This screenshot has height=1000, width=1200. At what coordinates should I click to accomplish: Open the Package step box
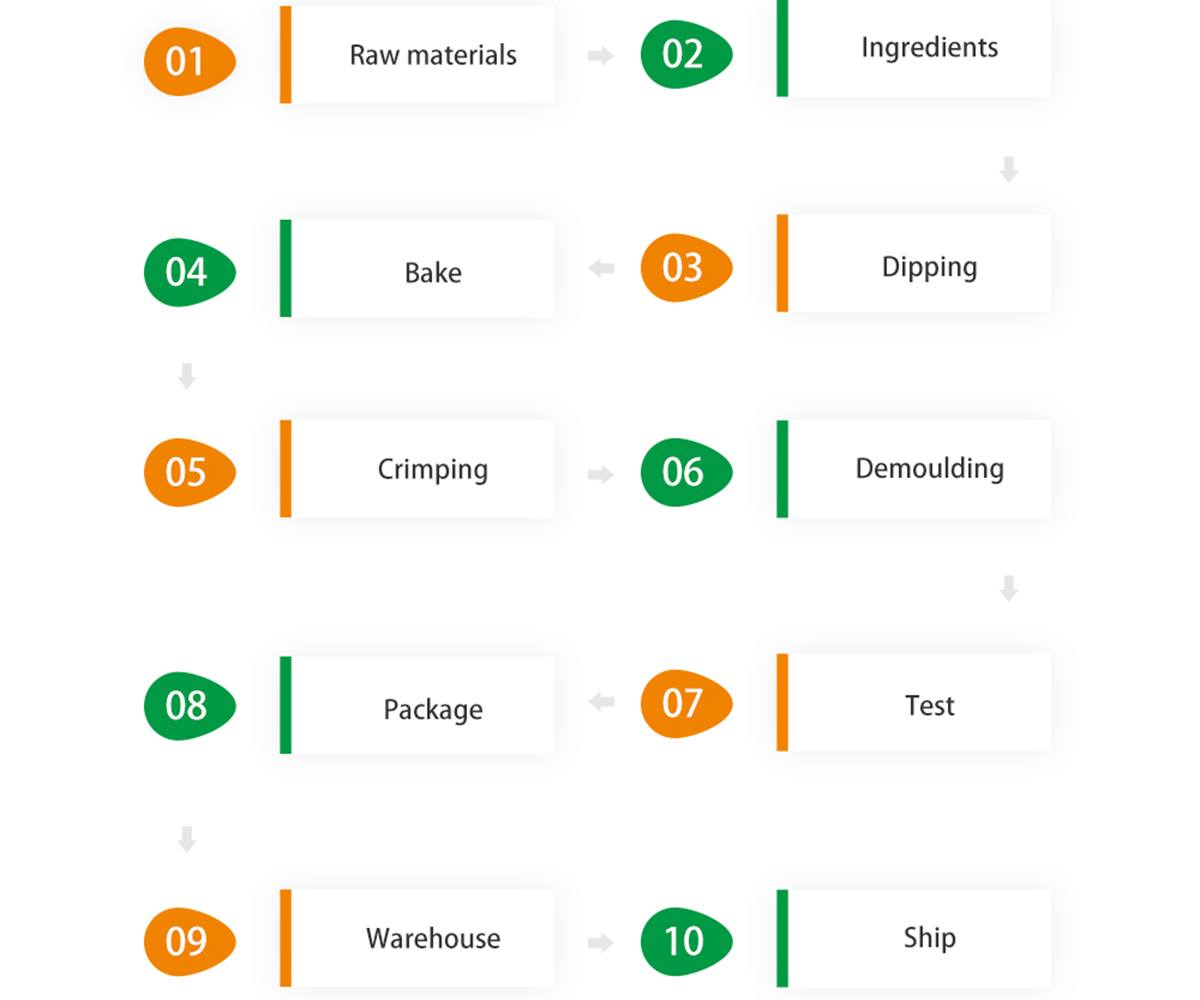[x=417, y=704]
